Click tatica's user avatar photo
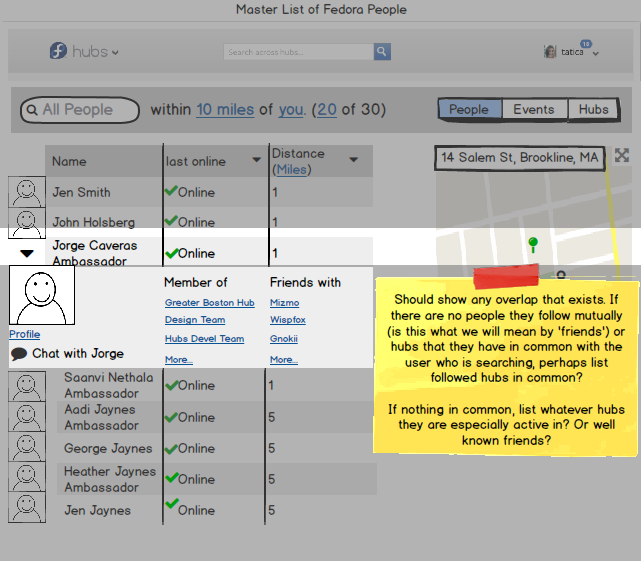The height and width of the screenshot is (561, 641). point(550,52)
